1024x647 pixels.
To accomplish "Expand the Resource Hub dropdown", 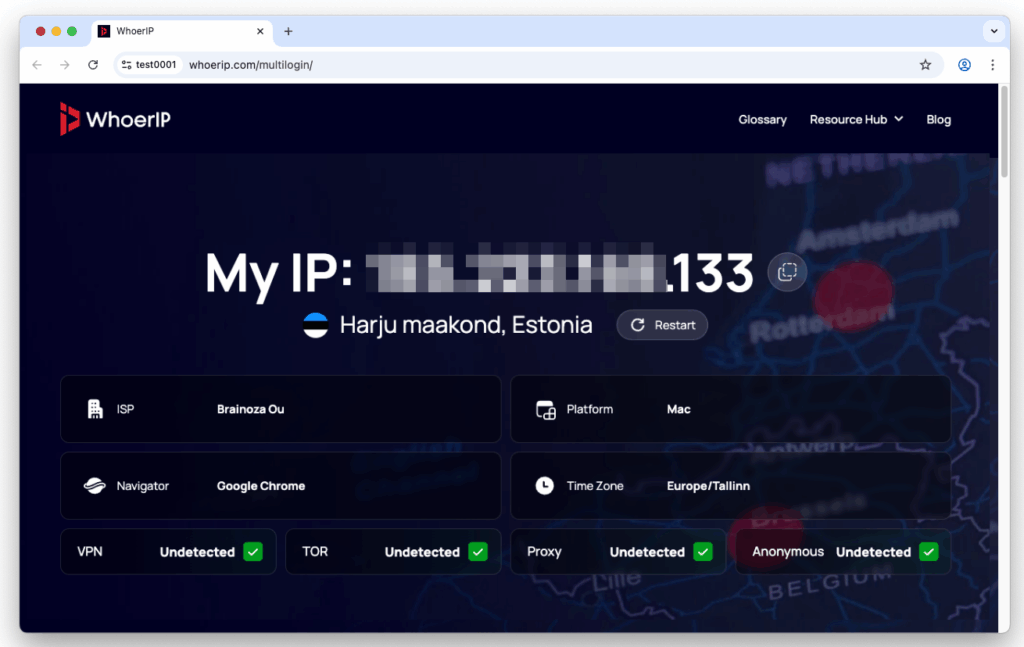I will point(856,119).
